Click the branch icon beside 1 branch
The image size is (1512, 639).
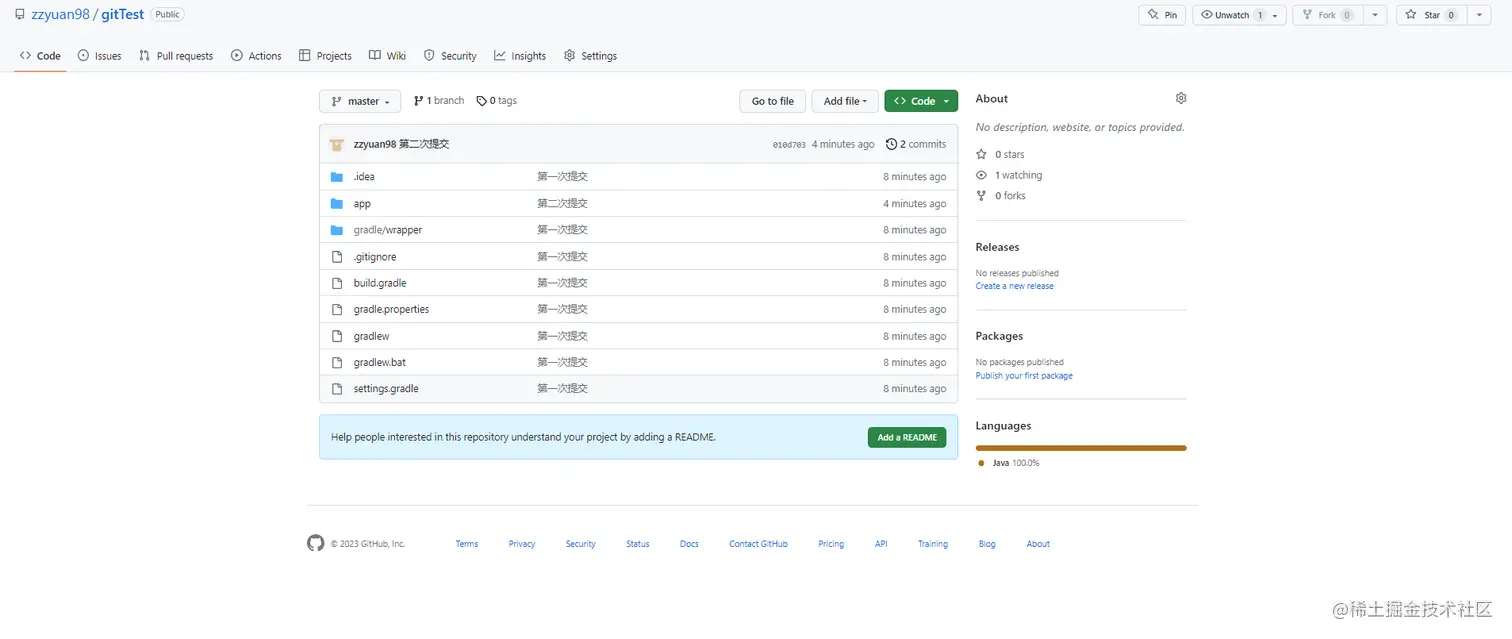click(x=418, y=101)
